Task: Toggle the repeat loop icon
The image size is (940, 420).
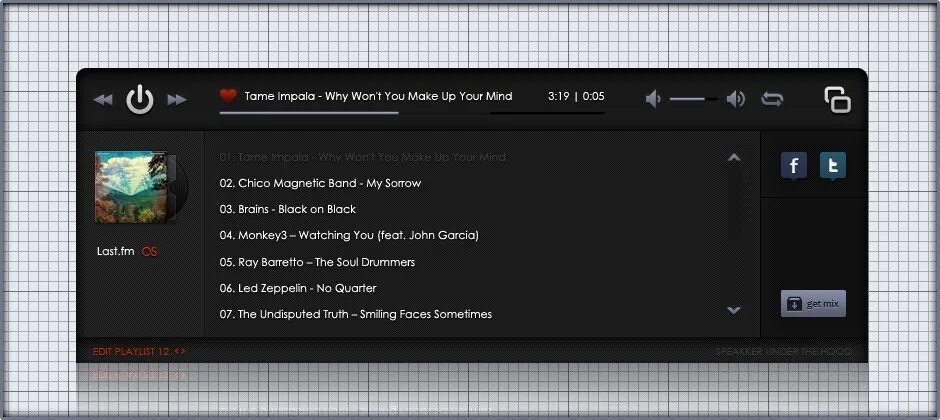Action: pyautogui.click(x=772, y=99)
